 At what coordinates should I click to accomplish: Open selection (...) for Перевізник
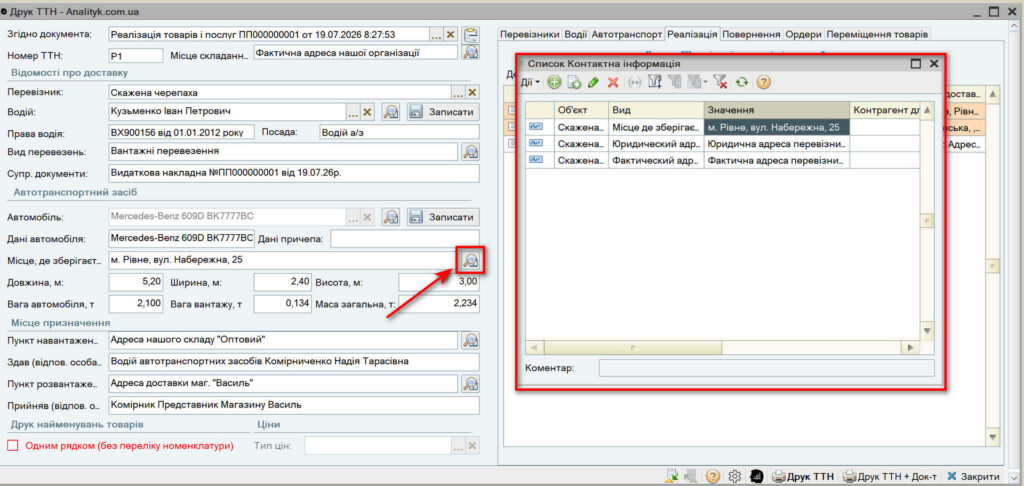coord(458,92)
